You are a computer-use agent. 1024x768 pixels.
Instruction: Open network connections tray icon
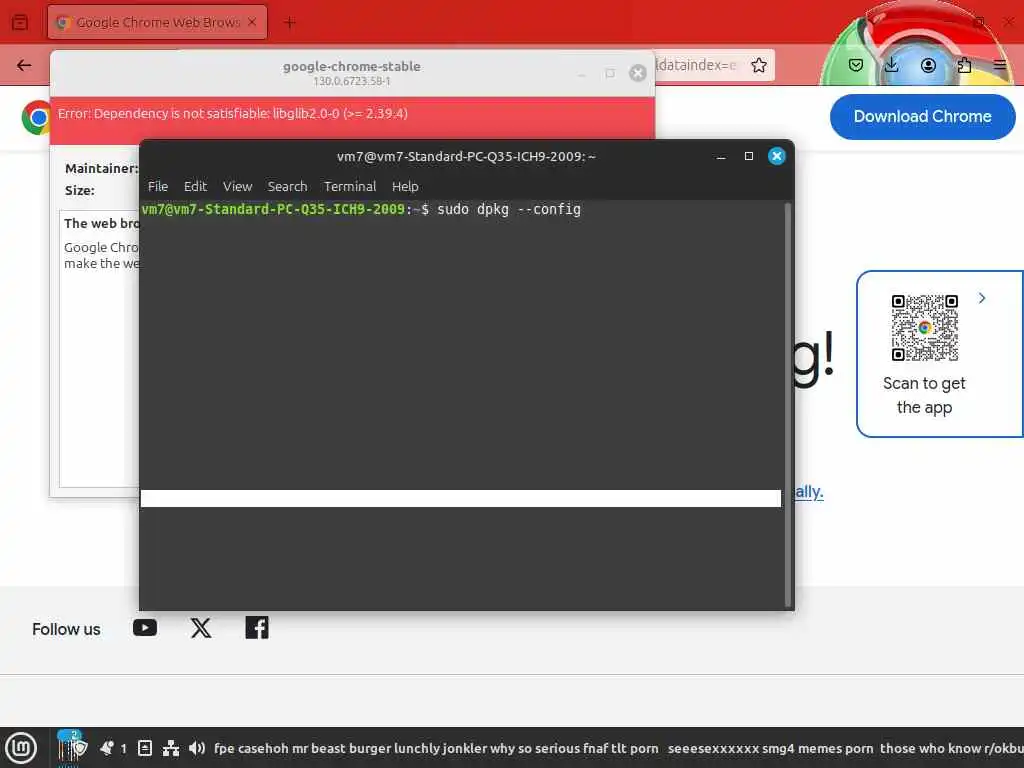(171, 748)
